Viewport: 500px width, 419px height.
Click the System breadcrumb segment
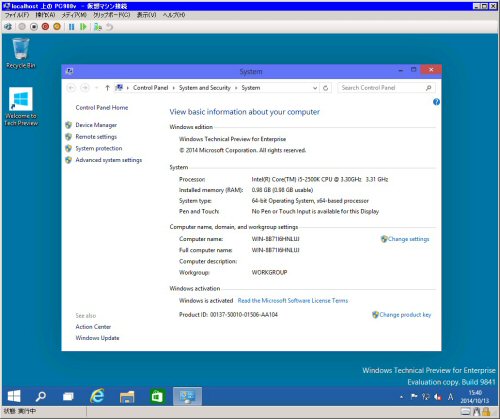click(x=251, y=88)
